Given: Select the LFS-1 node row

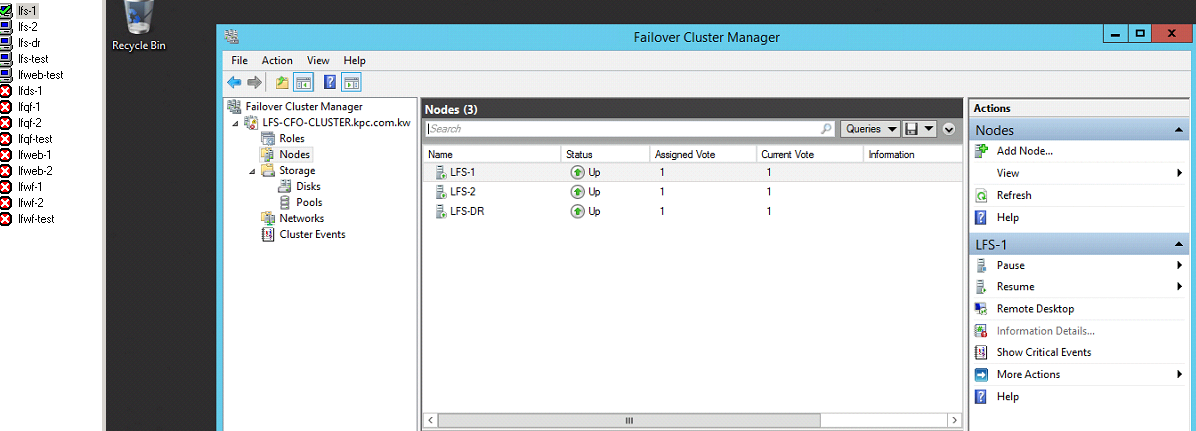Looking at the screenshot, I should click(x=693, y=172).
